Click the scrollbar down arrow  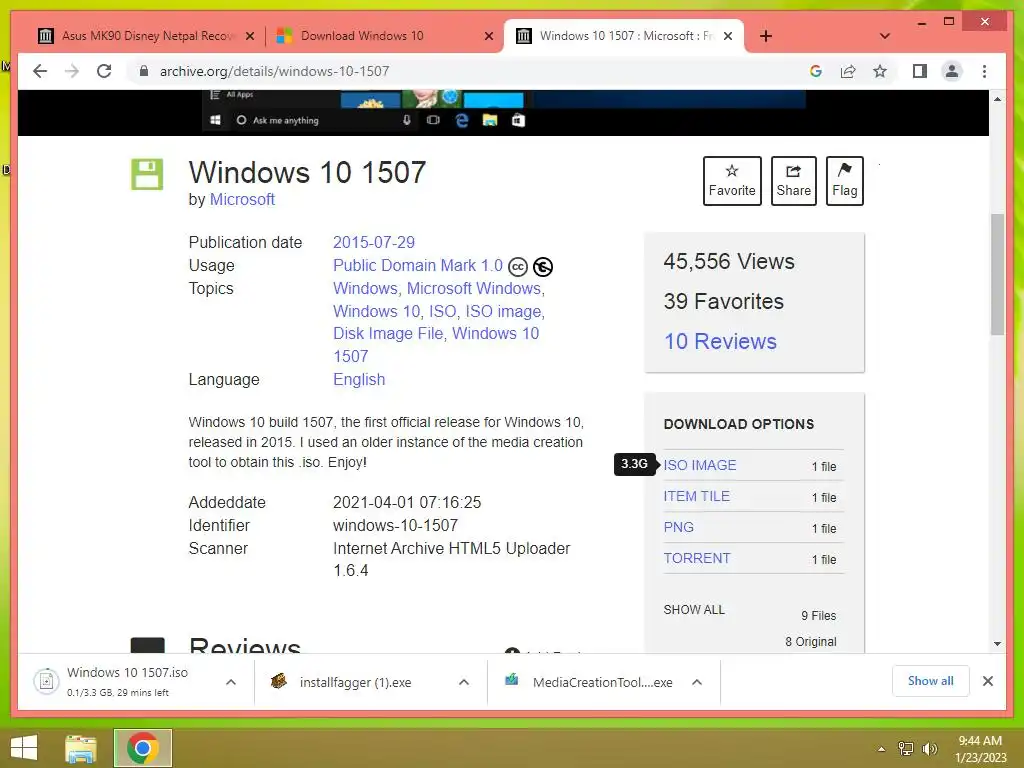pos(997,644)
